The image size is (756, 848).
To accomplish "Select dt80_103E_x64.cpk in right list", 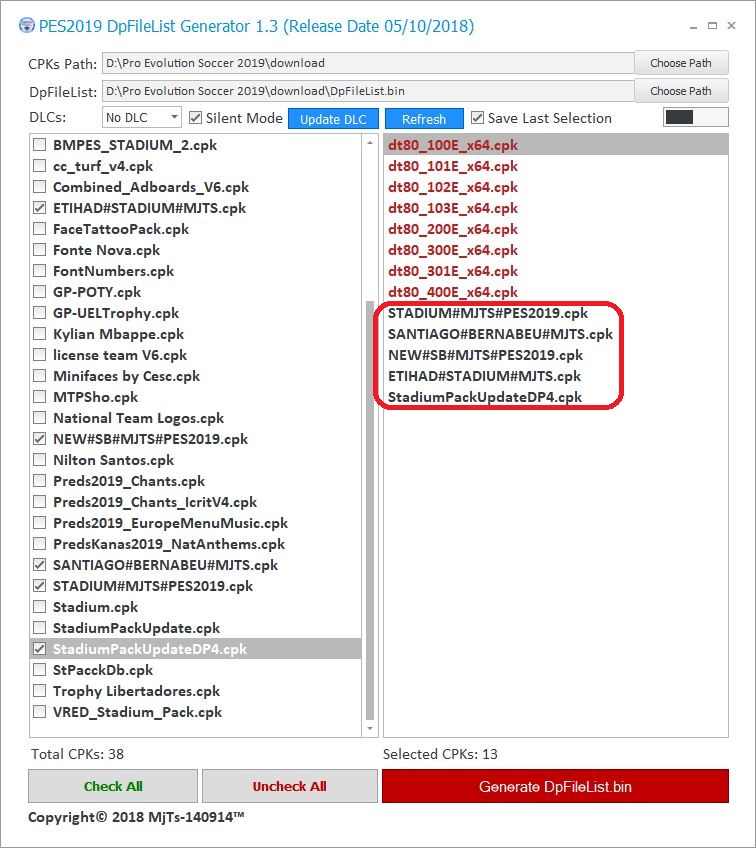I will tap(556, 208).
